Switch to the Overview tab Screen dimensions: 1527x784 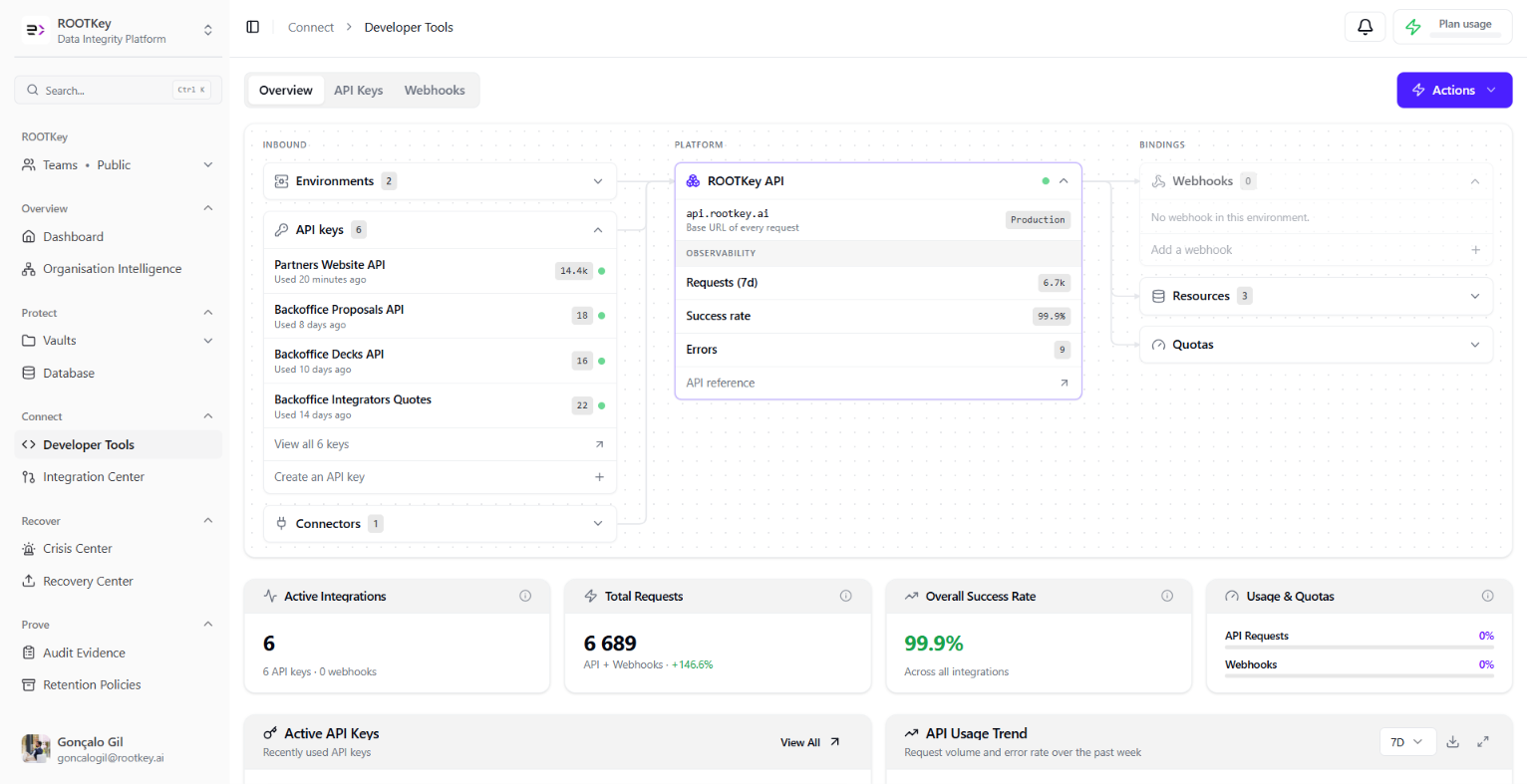pos(286,90)
